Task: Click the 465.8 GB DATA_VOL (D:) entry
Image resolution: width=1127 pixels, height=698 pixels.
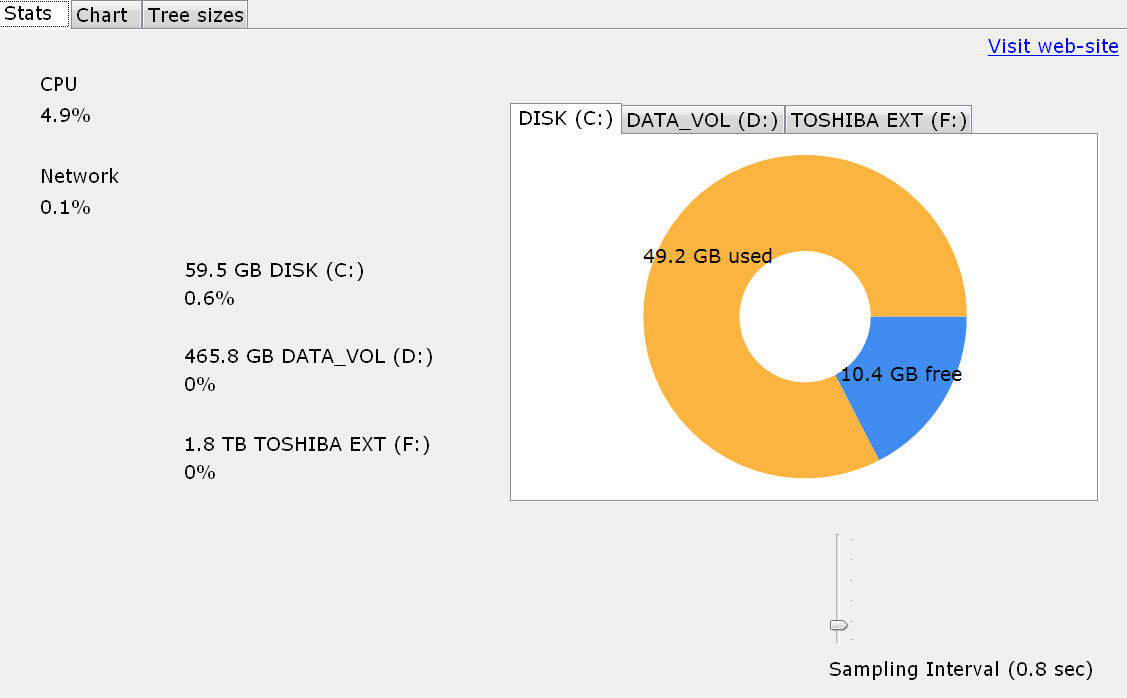Action: 308,357
